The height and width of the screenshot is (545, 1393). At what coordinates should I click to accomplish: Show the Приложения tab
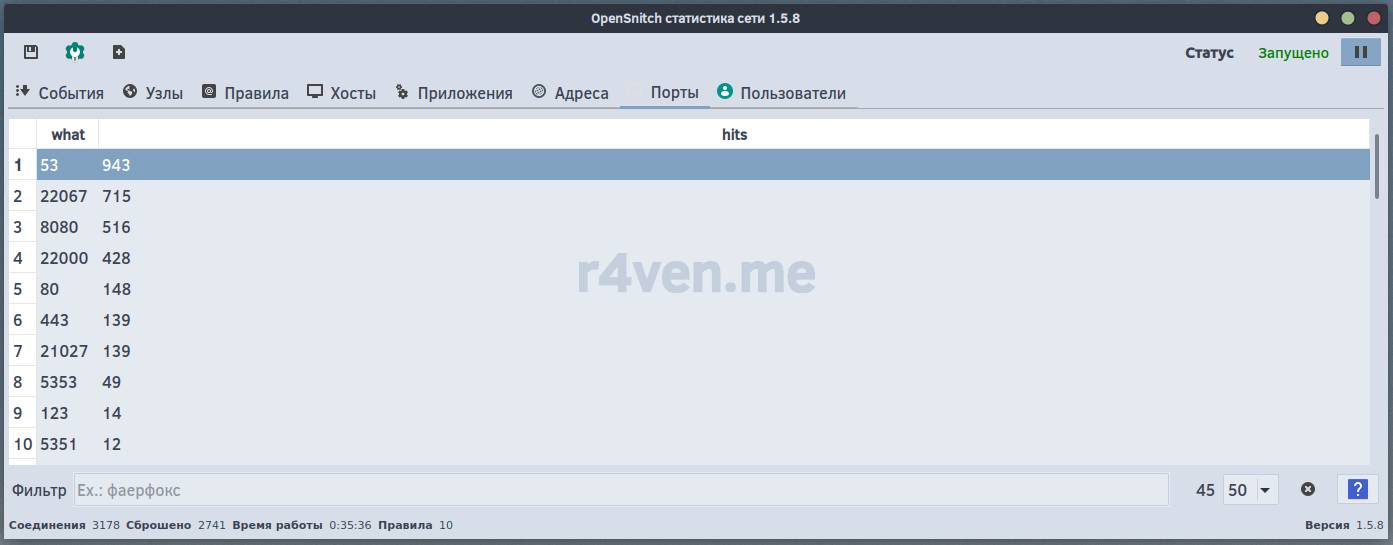[x=454, y=93]
